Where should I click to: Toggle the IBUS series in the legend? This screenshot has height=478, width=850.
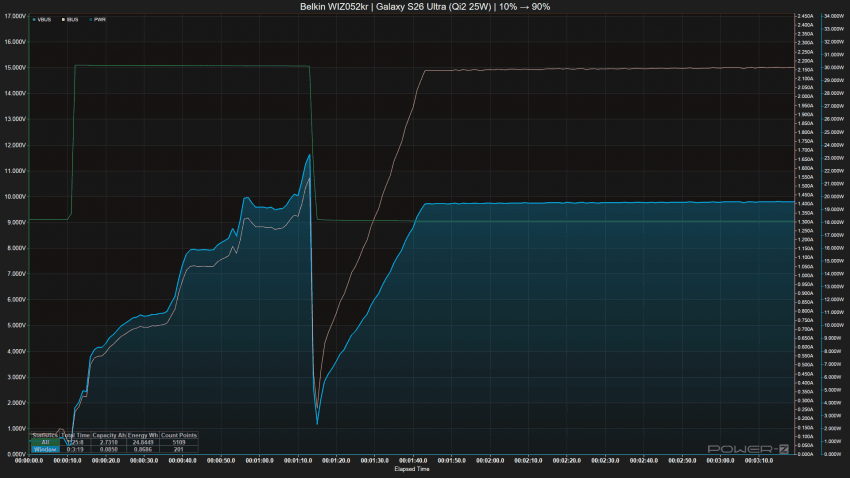(70, 20)
